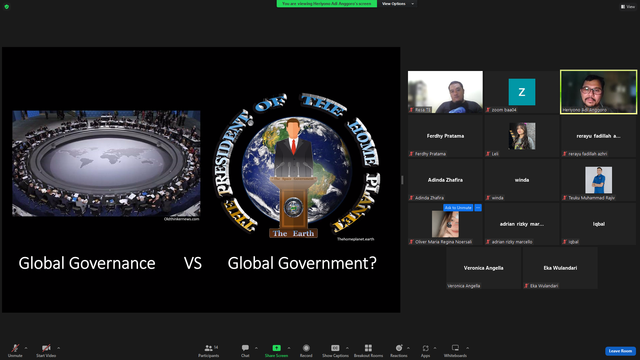Select adrian rizky marcello's tile
The height and width of the screenshot is (360, 640).
(522, 224)
